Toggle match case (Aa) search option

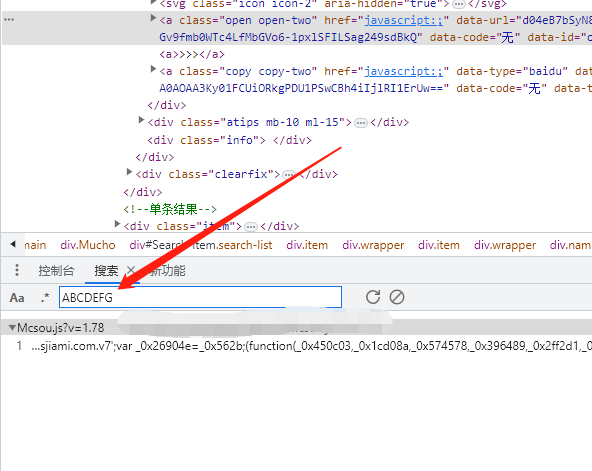point(17,298)
